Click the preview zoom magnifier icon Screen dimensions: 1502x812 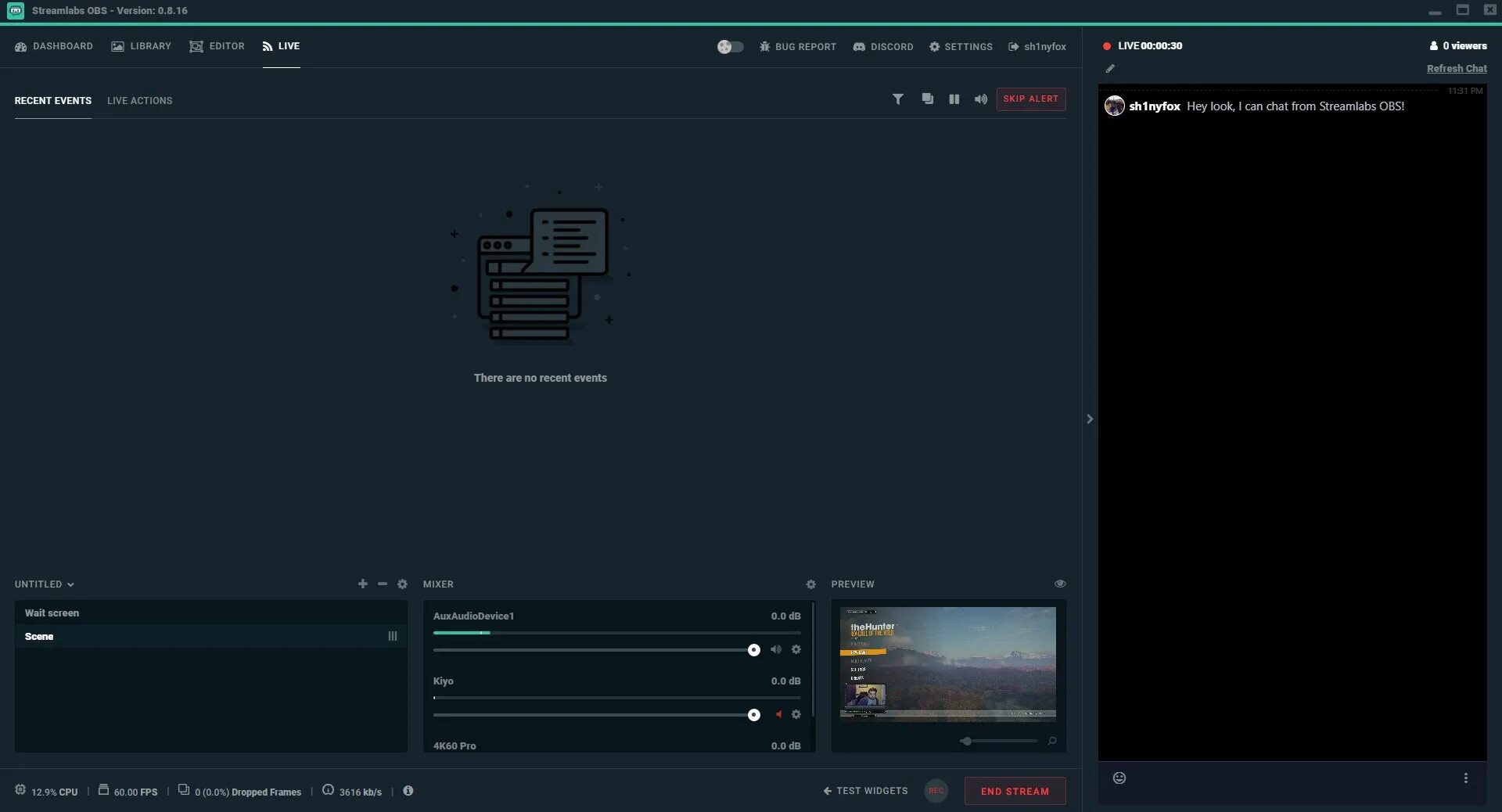coord(1052,741)
